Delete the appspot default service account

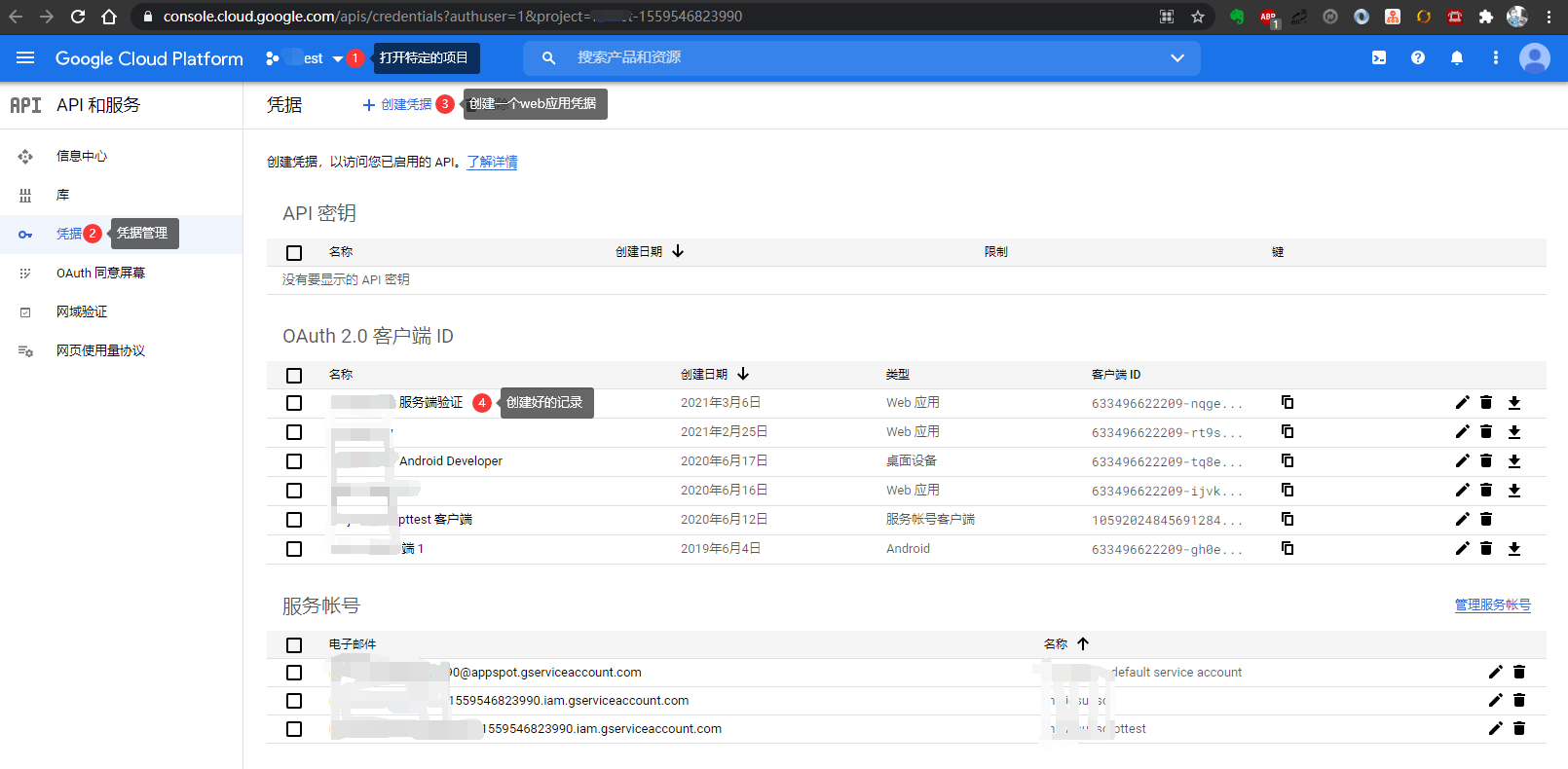1519,672
